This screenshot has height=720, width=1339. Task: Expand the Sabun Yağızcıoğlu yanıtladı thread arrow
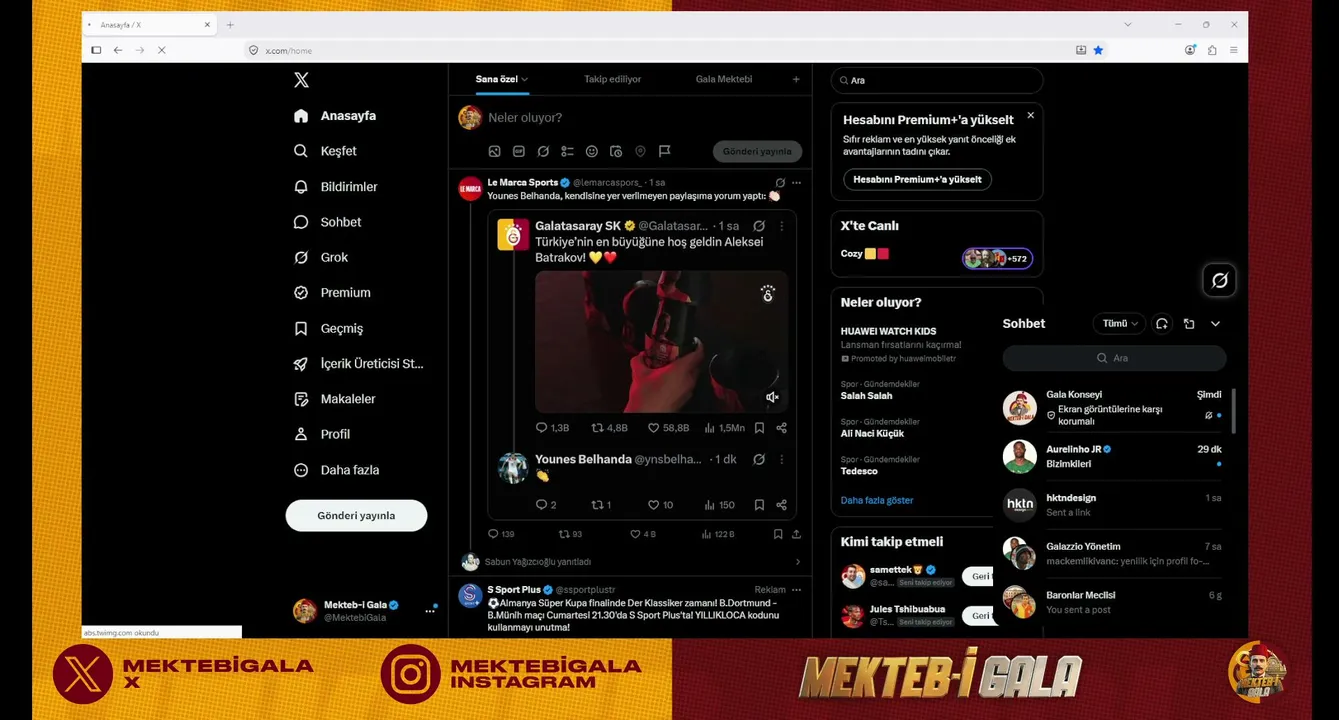tap(797, 562)
